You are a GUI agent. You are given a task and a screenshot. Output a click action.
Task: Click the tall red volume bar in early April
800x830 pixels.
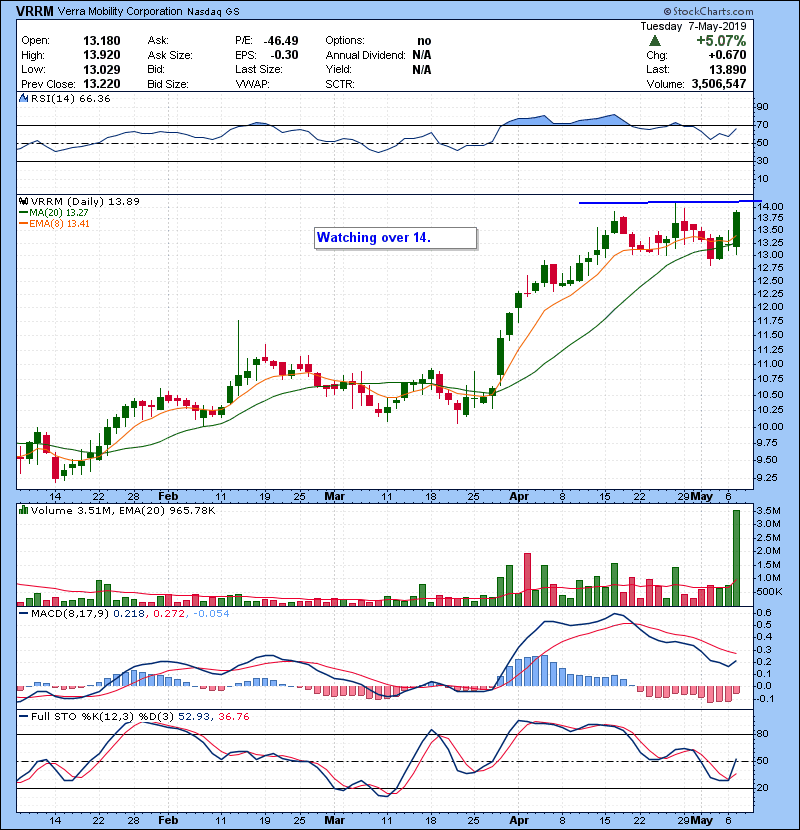(527, 580)
